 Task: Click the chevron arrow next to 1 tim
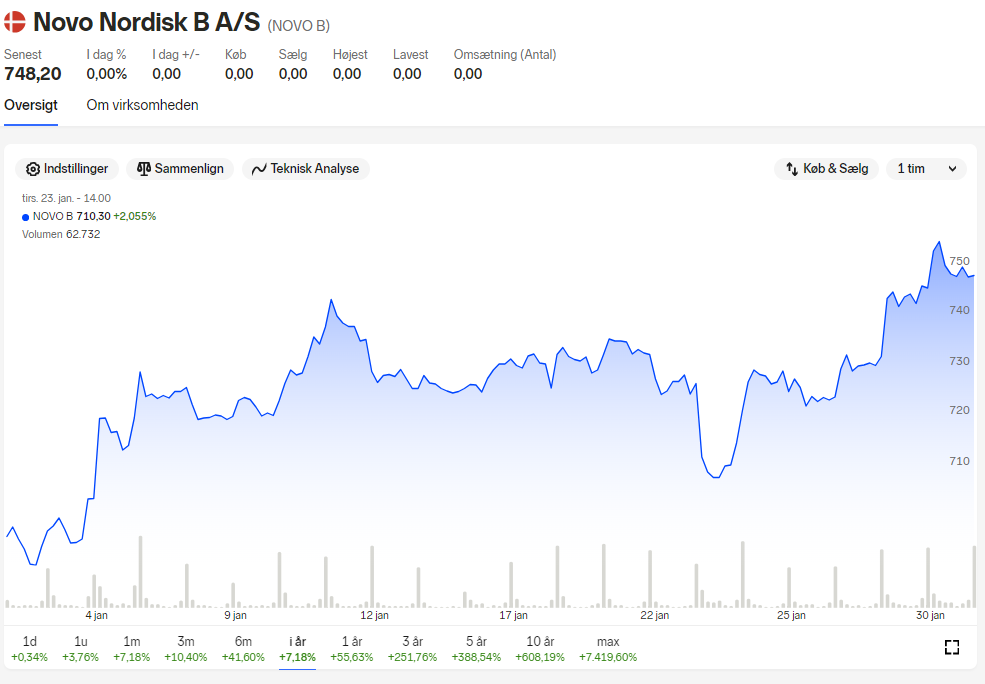point(952,169)
